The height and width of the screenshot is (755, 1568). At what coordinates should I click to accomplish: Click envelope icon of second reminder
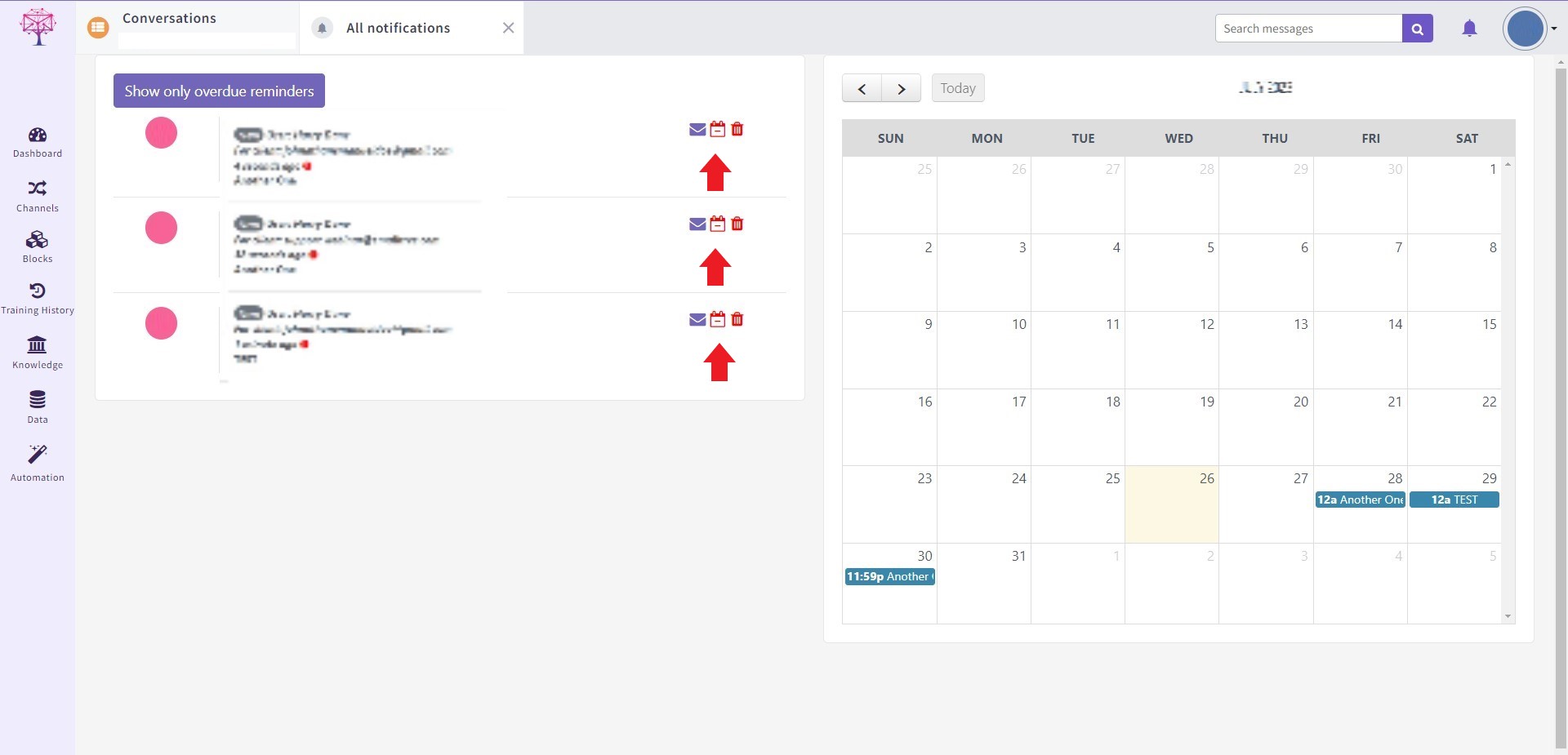tap(697, 224)
